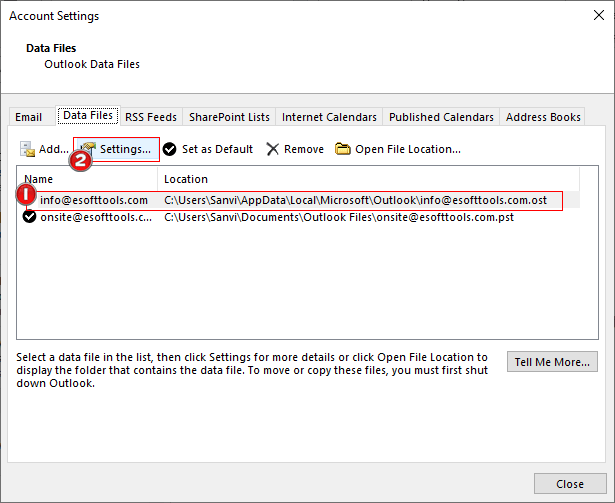Click the Settings toolbar icon
The height and width of the screenshot is (503, 615).
(89, 149)
